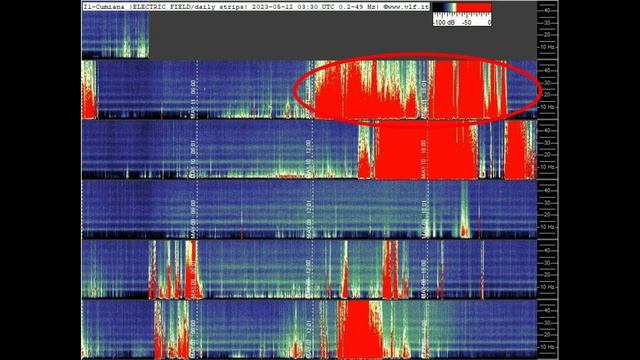Viewport: 640px width, 360px height.
Task: Select the 'MAY 10 06:01' time marker
Action: click(x=193, y=159)
